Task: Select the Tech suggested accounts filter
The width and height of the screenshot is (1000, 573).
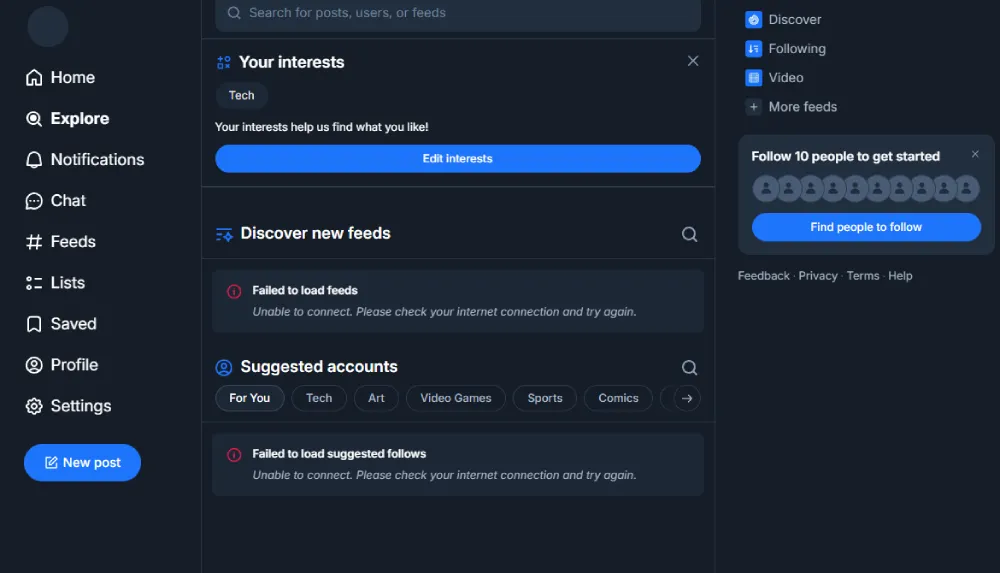Action: point(319,398)
